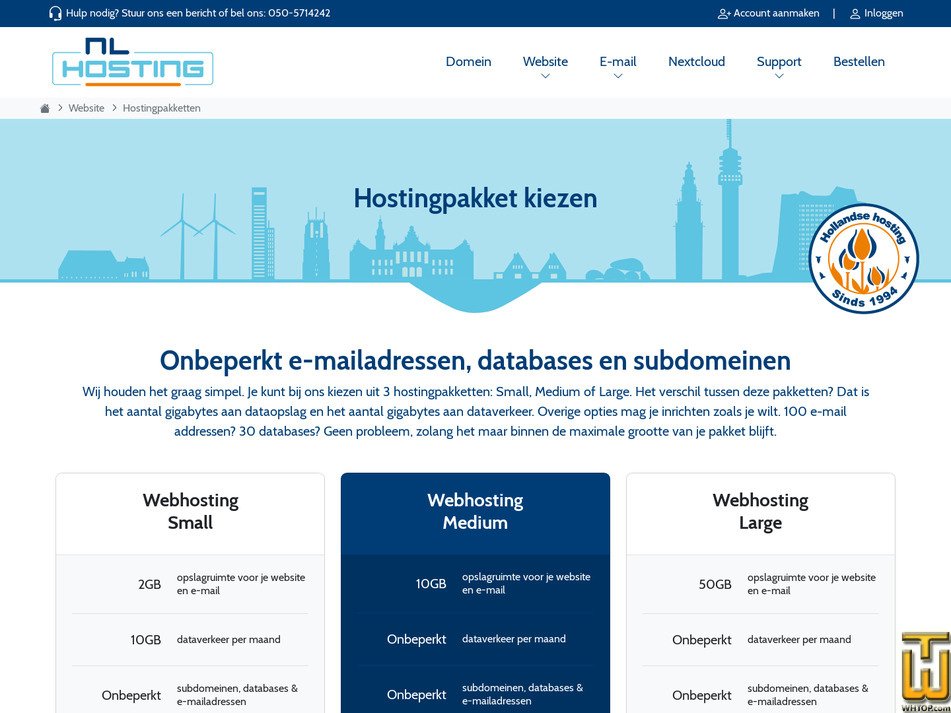Select the Webhosting Small package heading

pyautogui.click(x=190, y=511)
